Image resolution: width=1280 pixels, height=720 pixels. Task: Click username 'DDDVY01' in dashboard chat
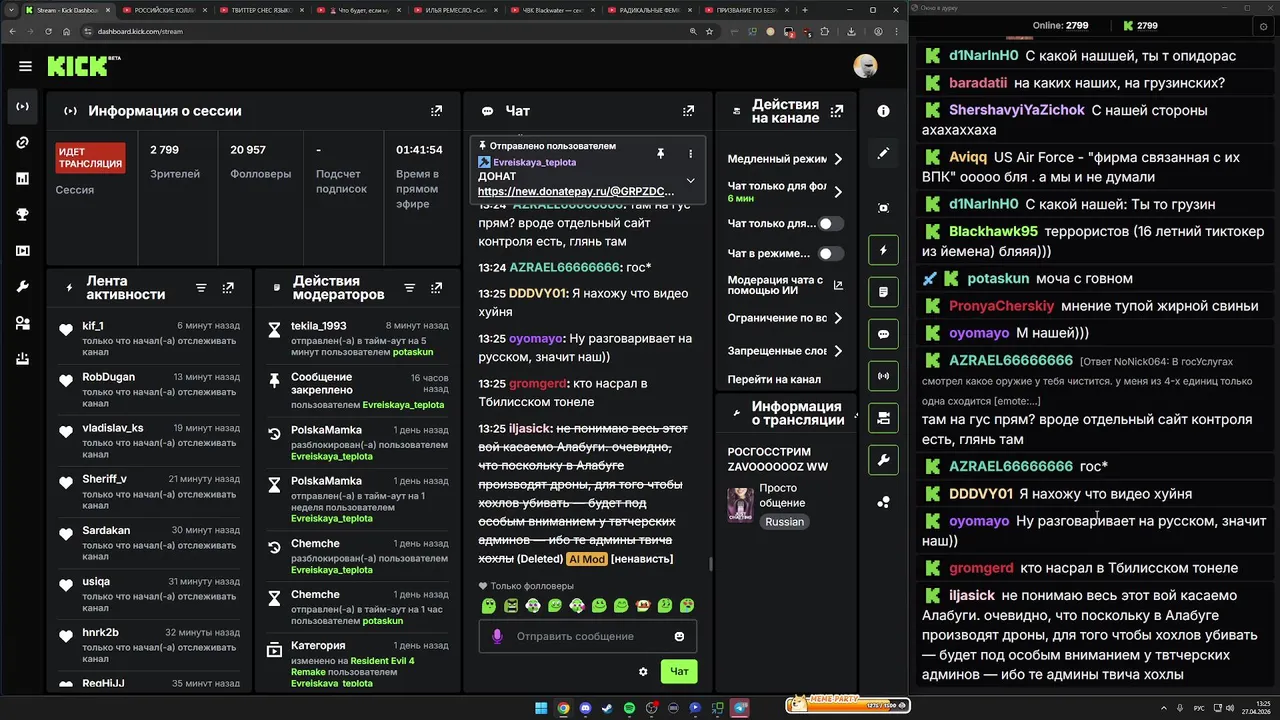point(538,294)
